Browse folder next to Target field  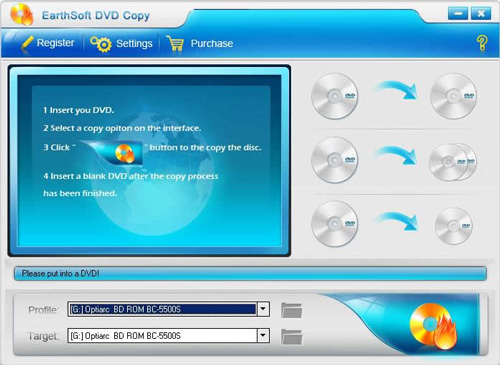(291, 336)
